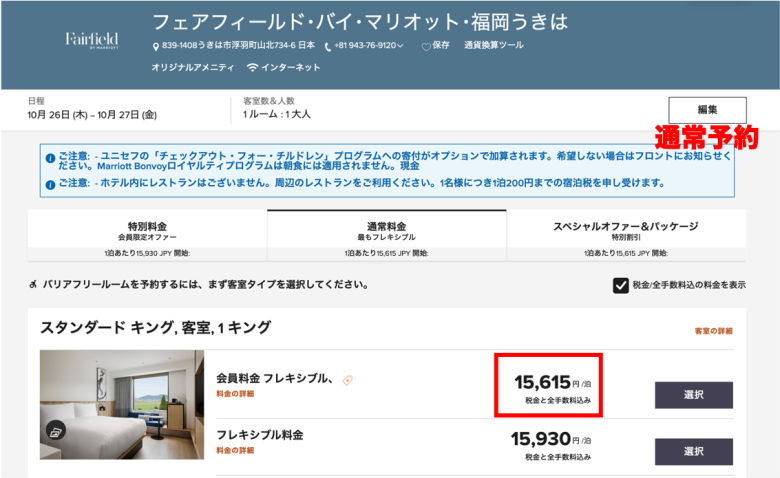Click the 編集 edit button
Screen dimensions: 780x478
pos(707,110)
